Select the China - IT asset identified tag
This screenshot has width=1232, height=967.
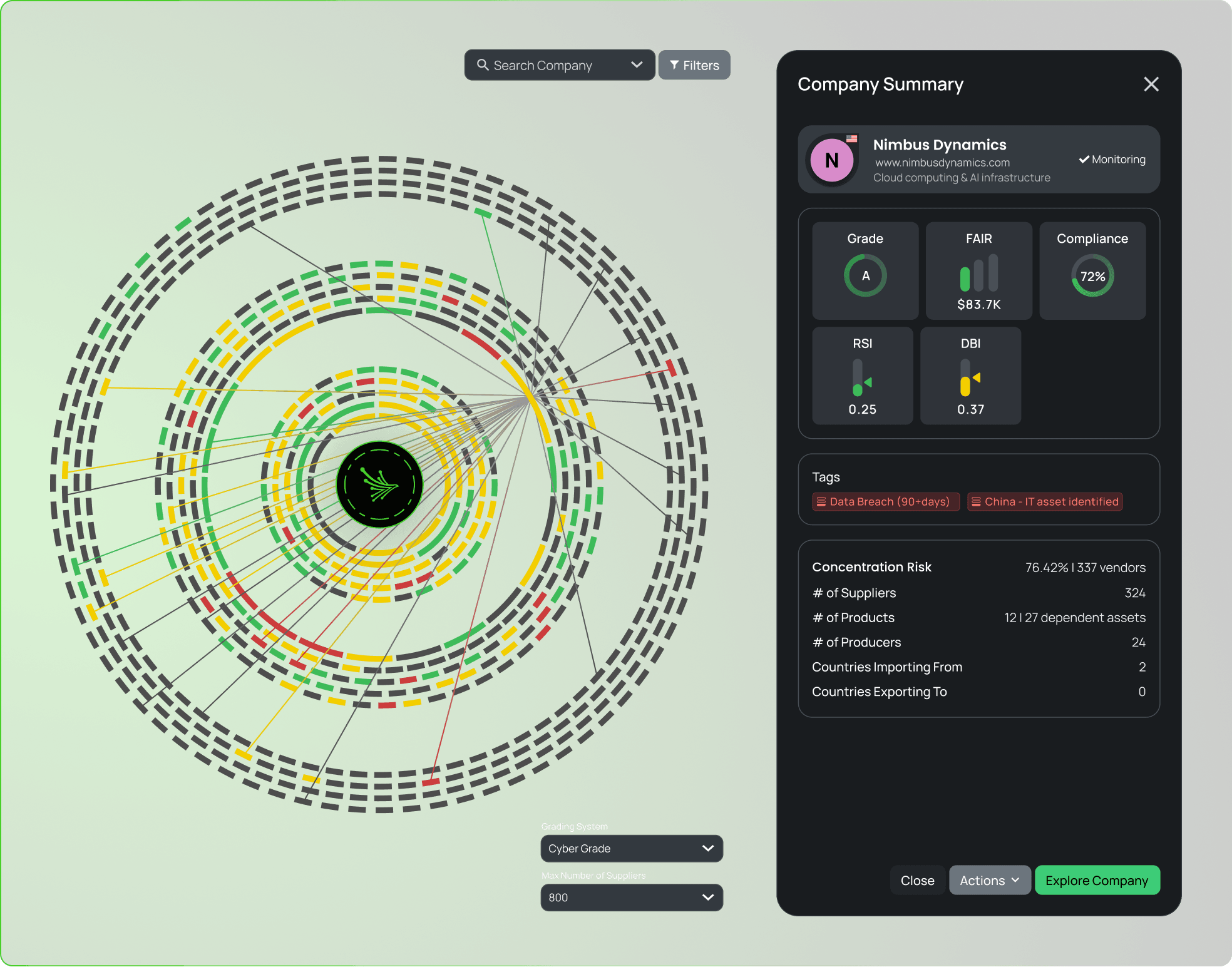1044,502
